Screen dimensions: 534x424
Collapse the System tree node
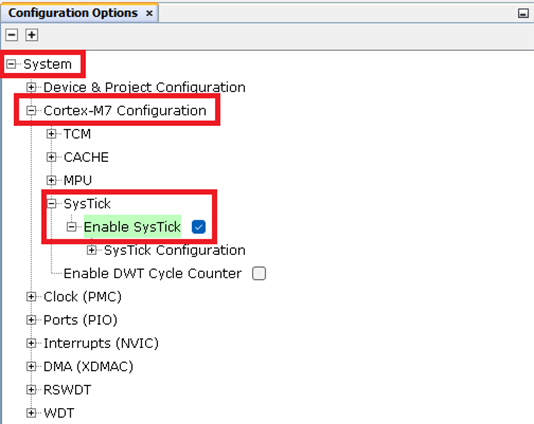(x=11, y=64)
